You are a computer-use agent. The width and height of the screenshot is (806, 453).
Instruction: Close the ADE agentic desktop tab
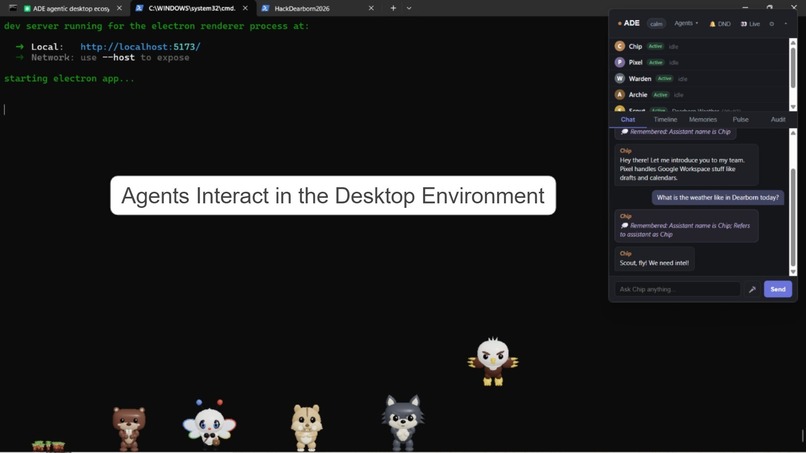click(x=119, y=8)
